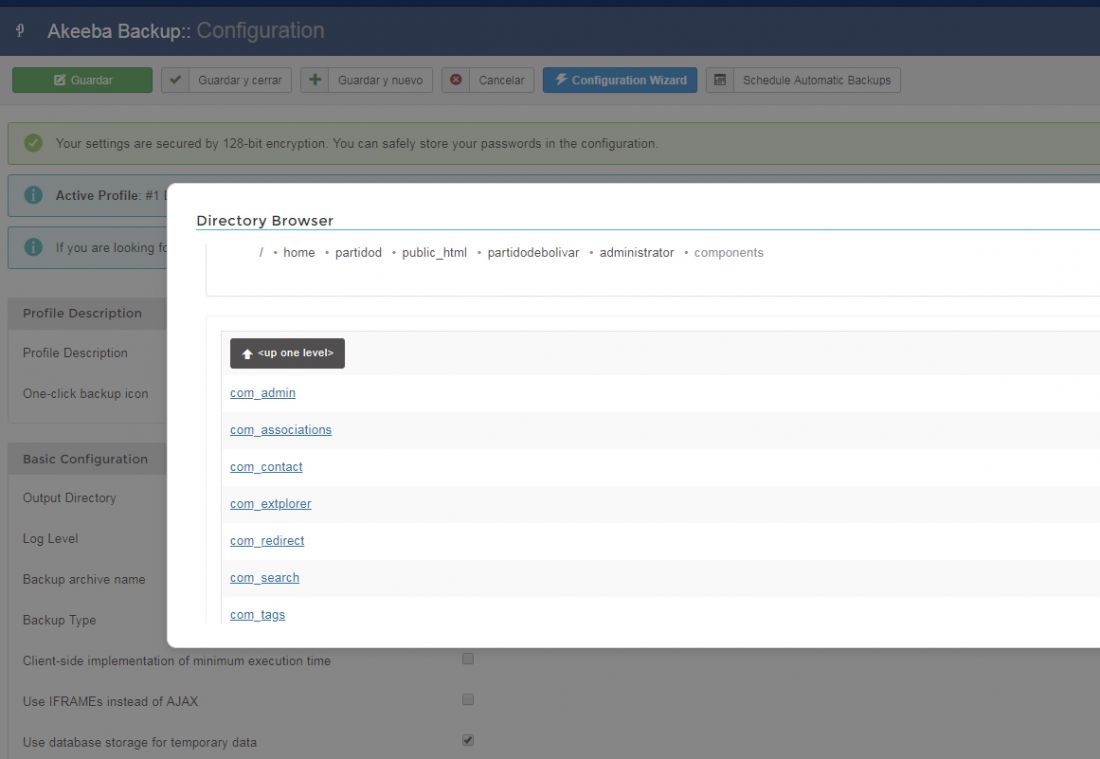Image resolution: width=1100 pixels, height=759 pixels.
Task: Click the Guardar y cerrar label
Action: tap(240, 80)
